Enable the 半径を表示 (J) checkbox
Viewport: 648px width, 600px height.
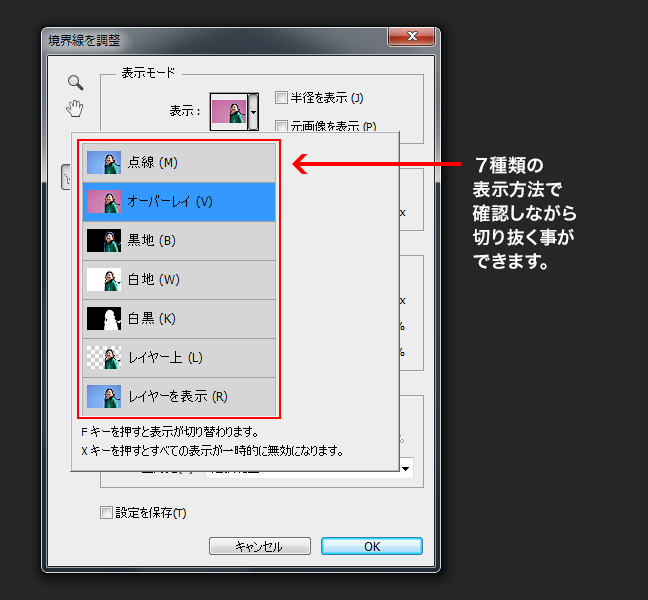[x=281, y=98]
